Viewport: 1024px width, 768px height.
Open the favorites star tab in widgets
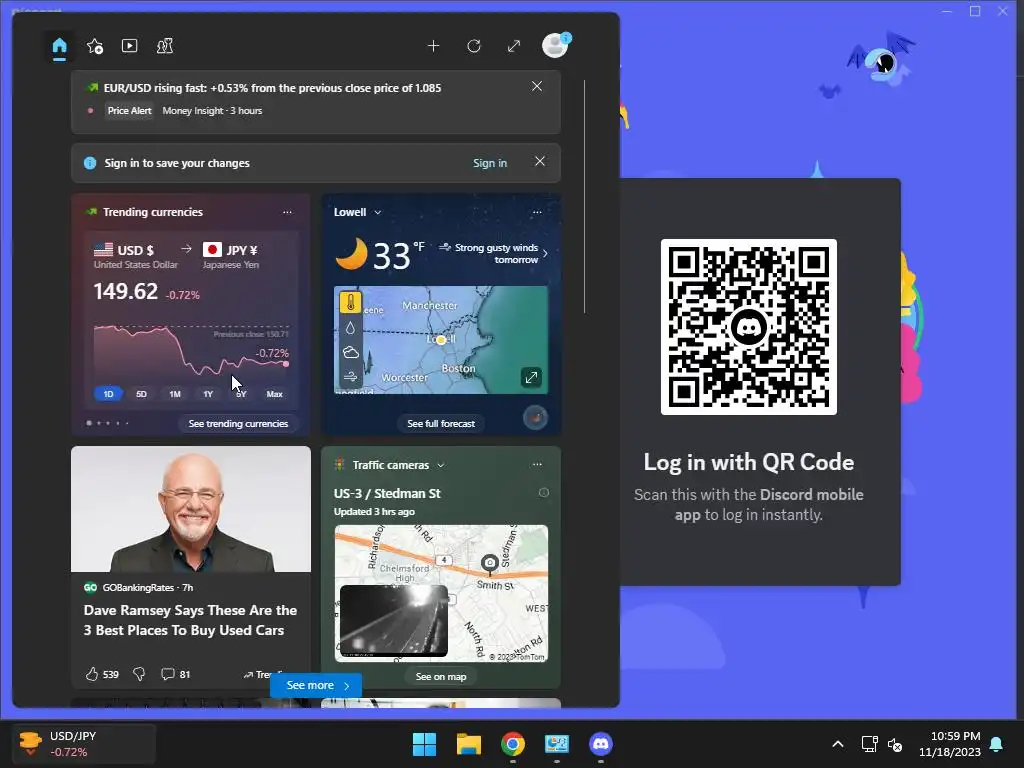(x=95, y=46)
